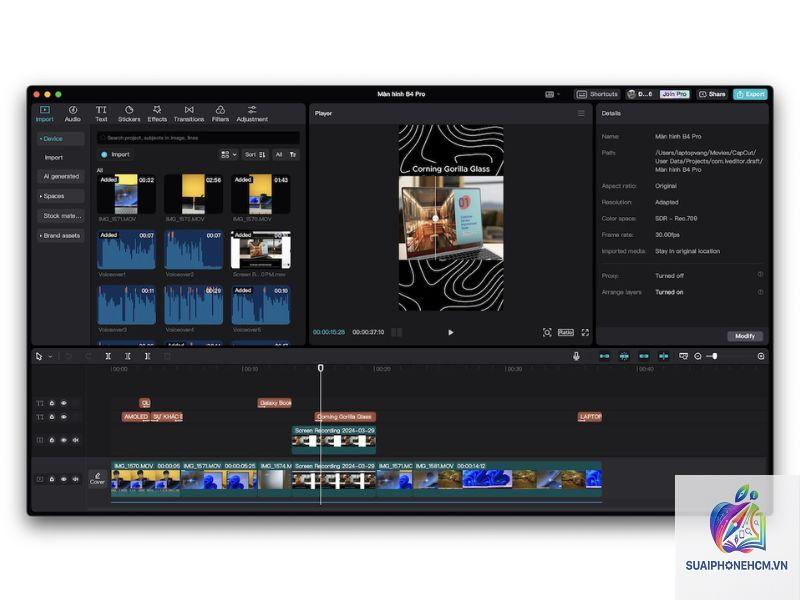Open the media view layout dropdown
The width and height of the screenshot is (800, 600).
229,155
